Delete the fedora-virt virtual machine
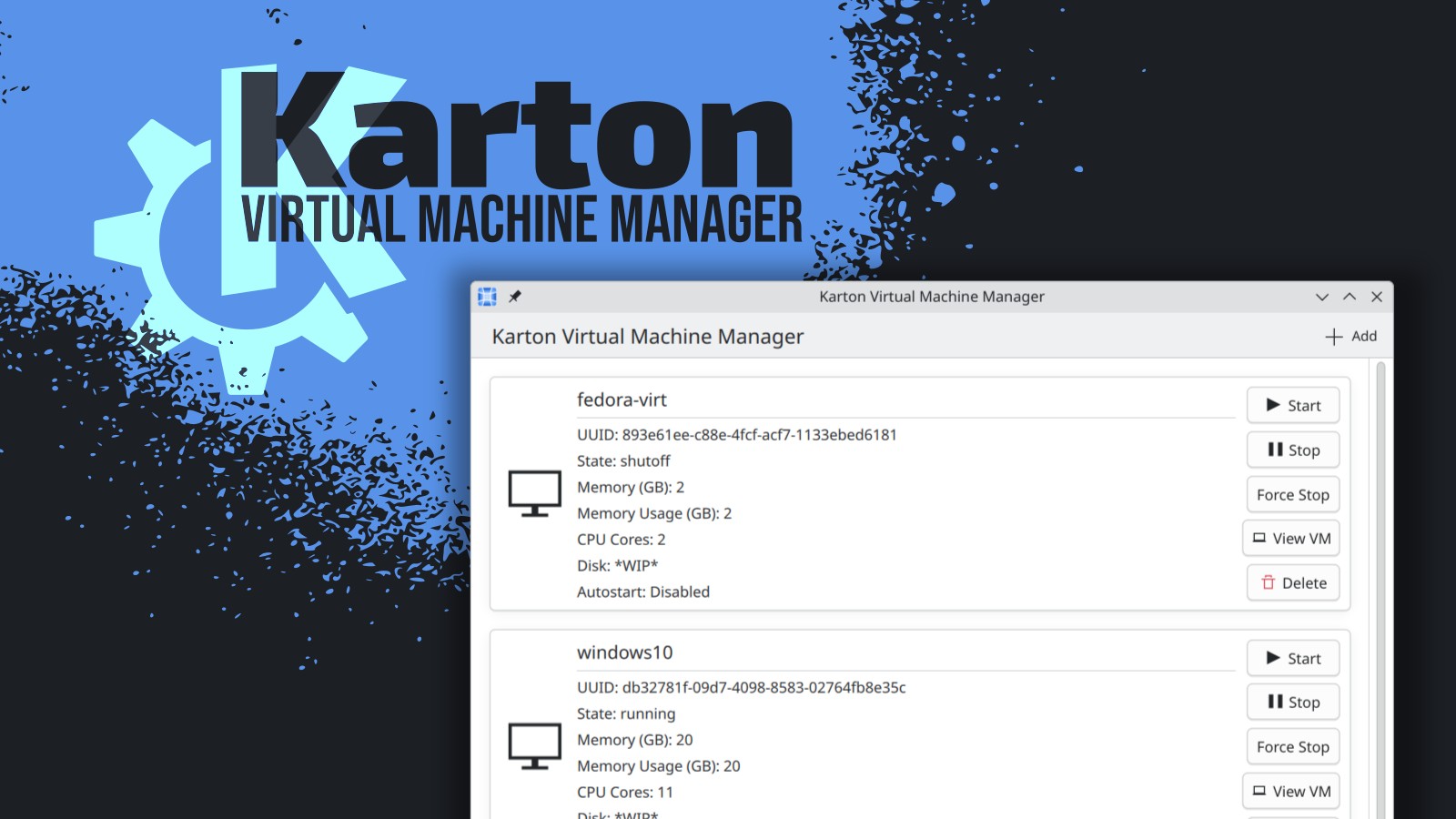Screen dimensions: 1456x819 tap(1292, 582)
